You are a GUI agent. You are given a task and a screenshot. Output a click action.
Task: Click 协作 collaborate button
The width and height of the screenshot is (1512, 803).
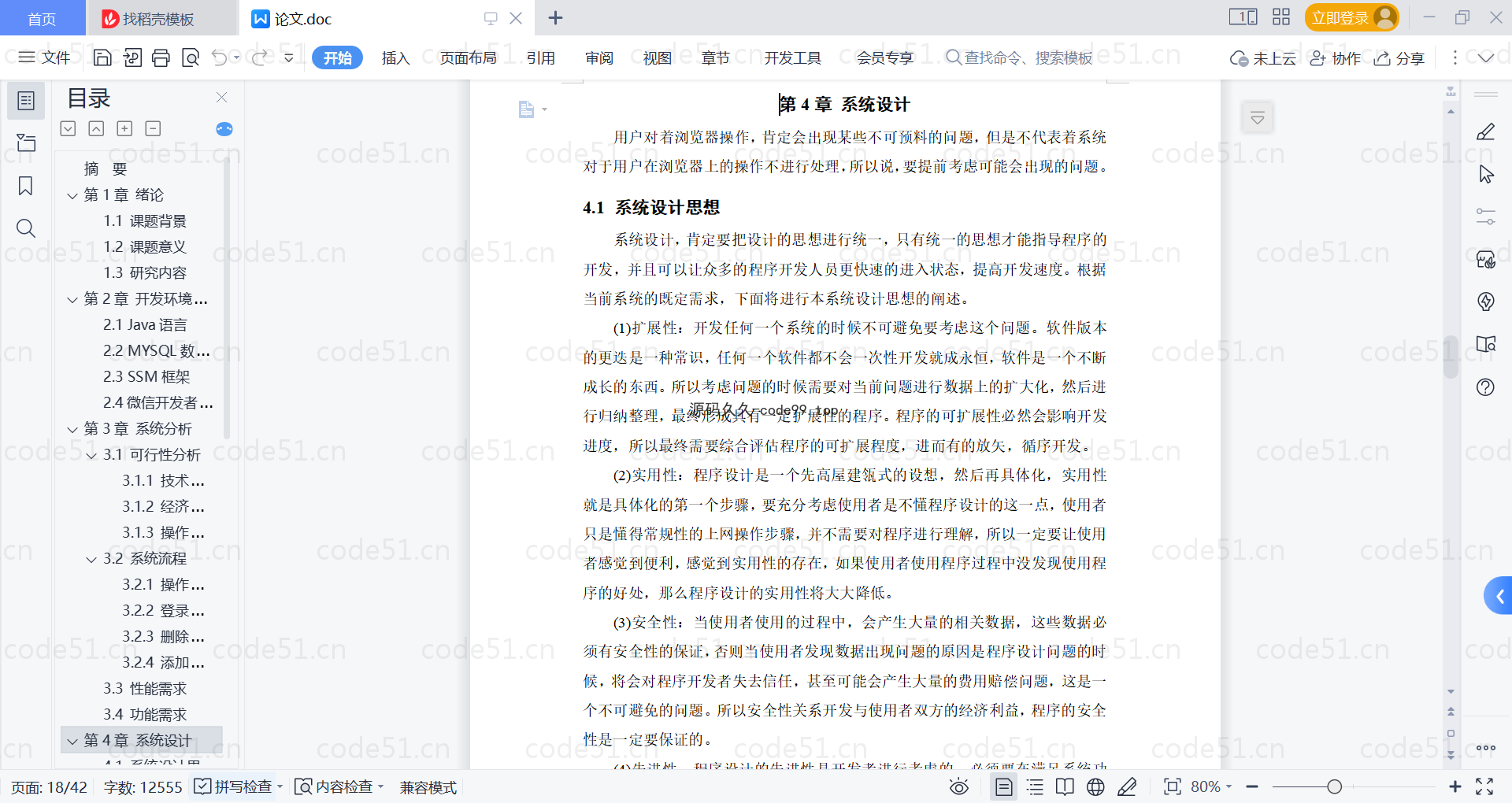pyautogui.click(x=1336, y=57)
